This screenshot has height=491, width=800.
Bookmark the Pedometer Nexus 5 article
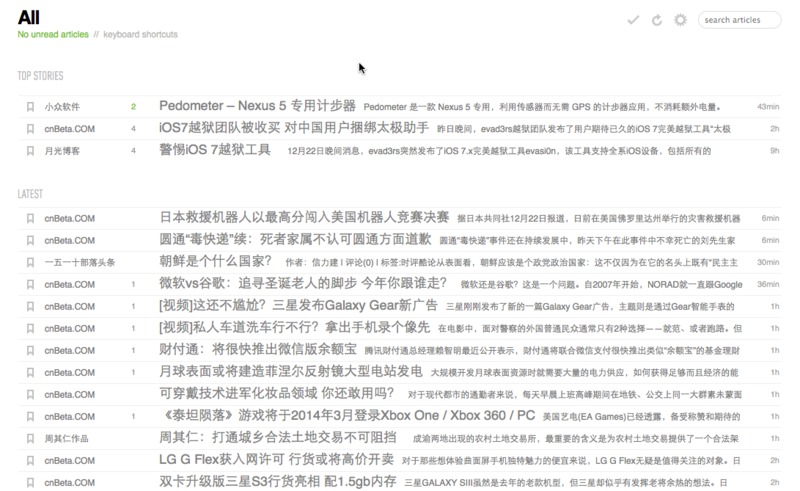30,107
